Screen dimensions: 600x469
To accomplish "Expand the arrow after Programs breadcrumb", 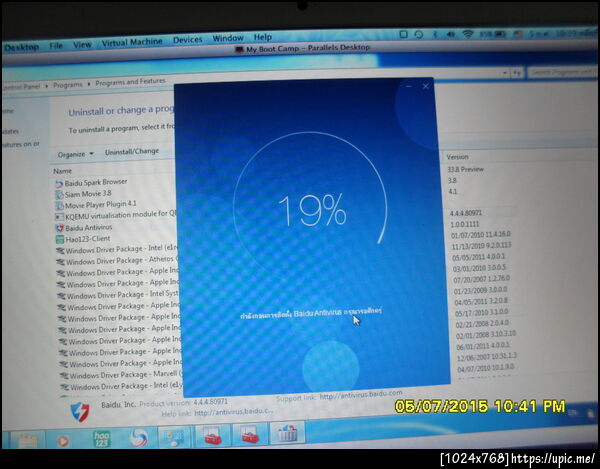I will (x=89, y=84).
